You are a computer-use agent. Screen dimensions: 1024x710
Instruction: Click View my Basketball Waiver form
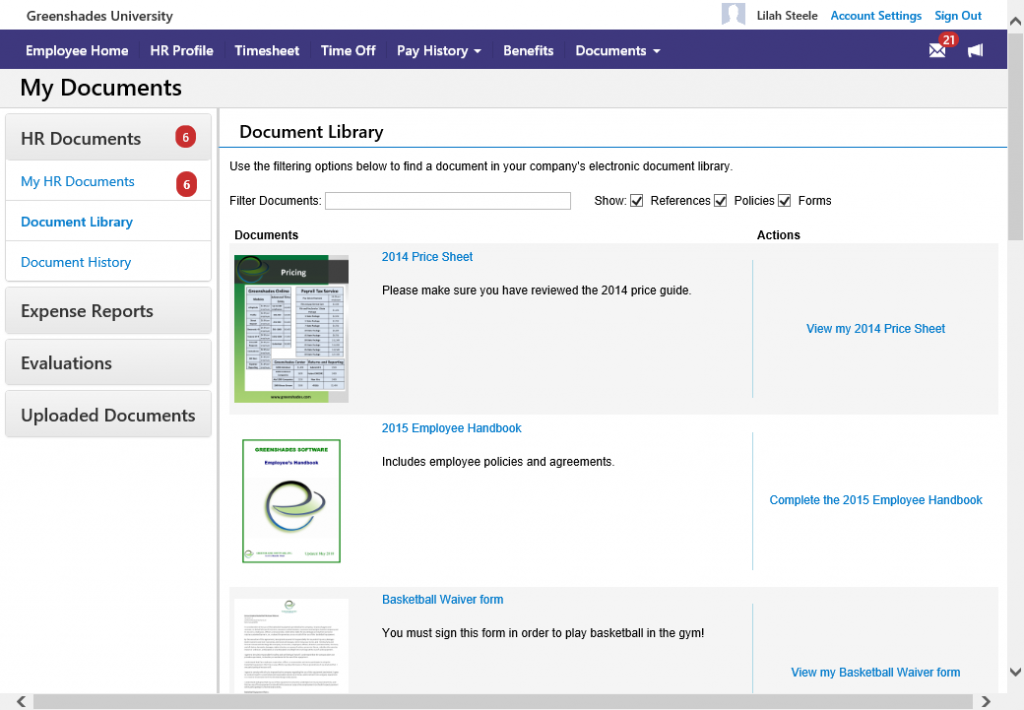pos(876,672)
